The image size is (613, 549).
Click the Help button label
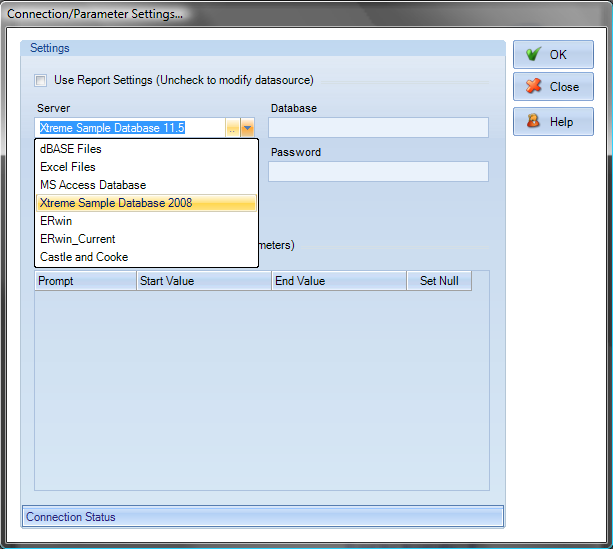coord(561,122)
